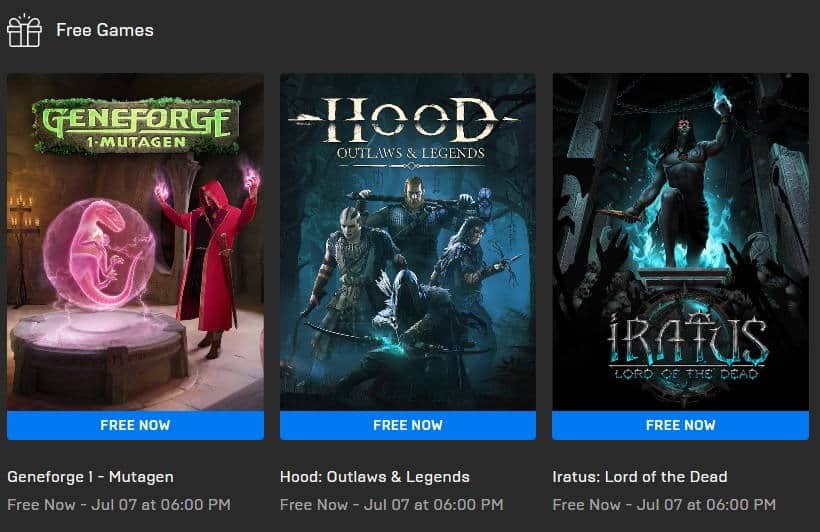Open the Hood: Outlaws & Legends title link
The image size is (820, 532).
pos(375,477)
